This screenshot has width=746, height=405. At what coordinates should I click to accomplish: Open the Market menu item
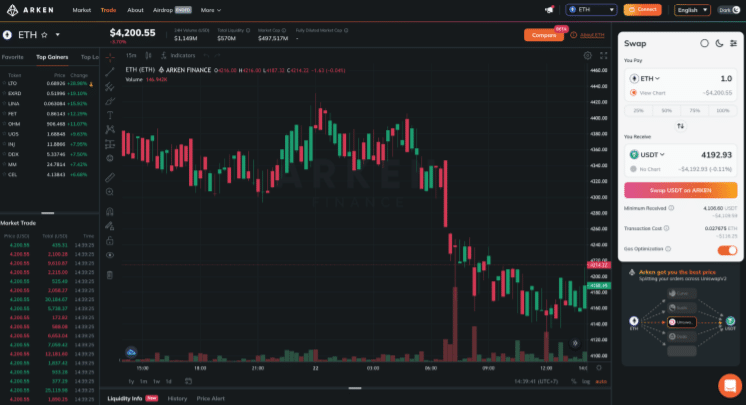[x=82, y=10]
